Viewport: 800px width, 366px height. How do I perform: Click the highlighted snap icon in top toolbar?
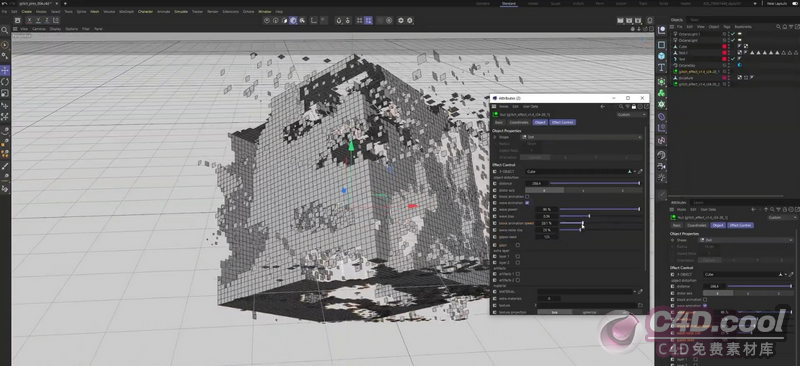point(293,20)
